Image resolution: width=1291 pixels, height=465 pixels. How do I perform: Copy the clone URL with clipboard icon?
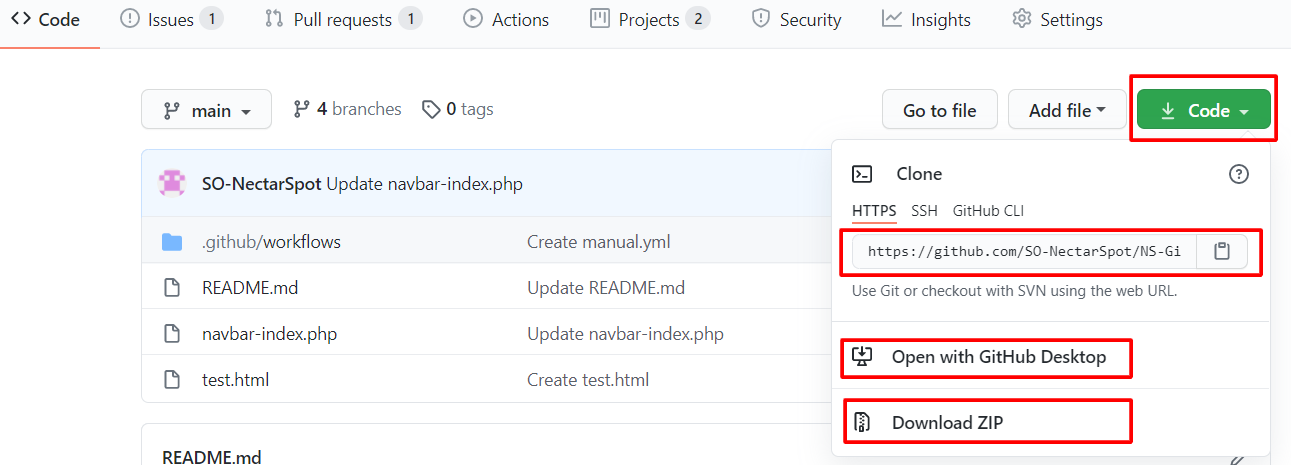1221,252
